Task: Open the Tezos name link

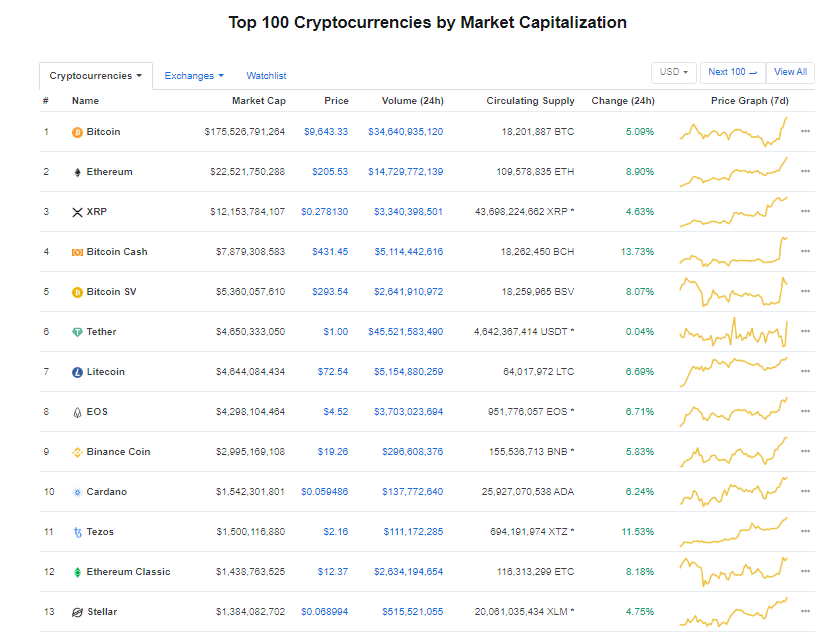Action: click(x=100, y=532)
